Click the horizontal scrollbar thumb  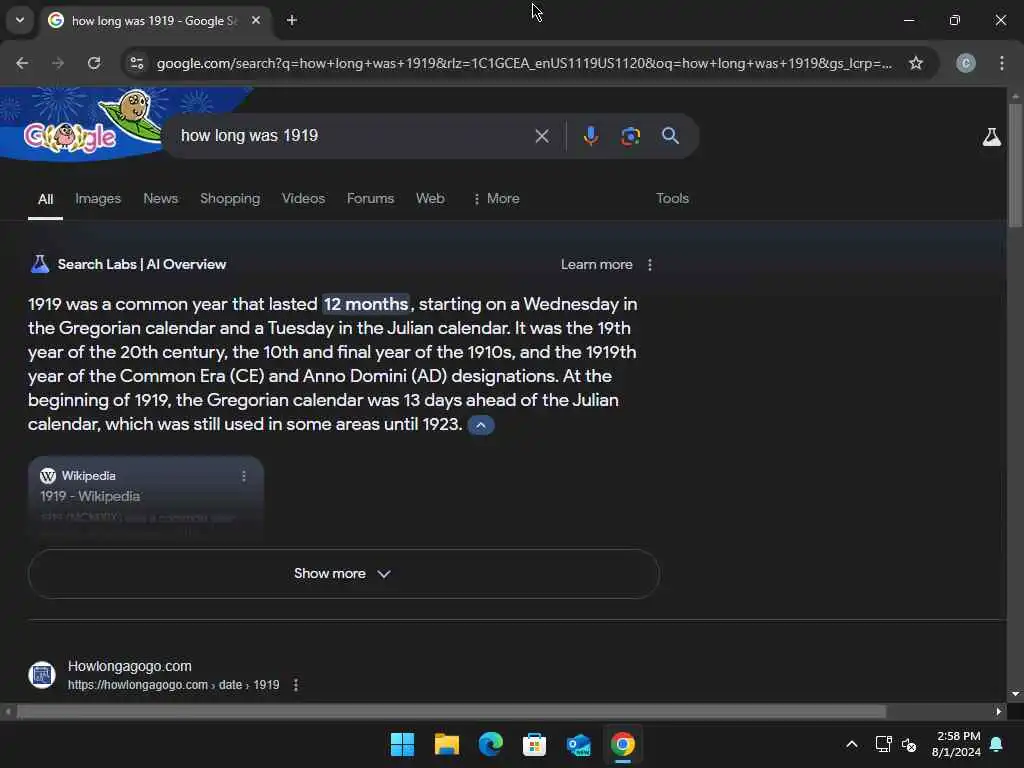click(x=451, y=711)
